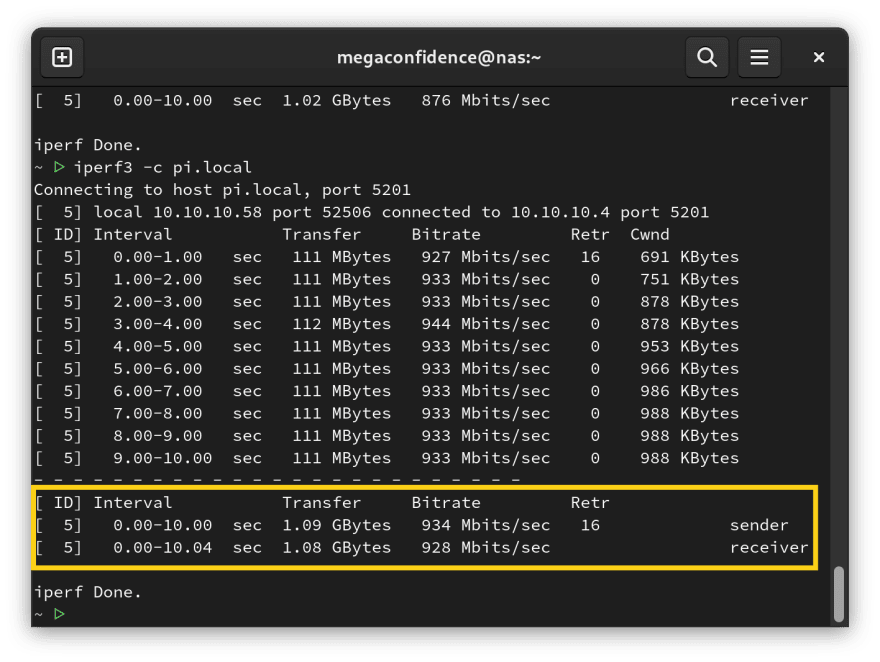The image size is (880, 662).
Task: Click the 934 Mbits/sec sender bitrate
Action: [485, 525]
